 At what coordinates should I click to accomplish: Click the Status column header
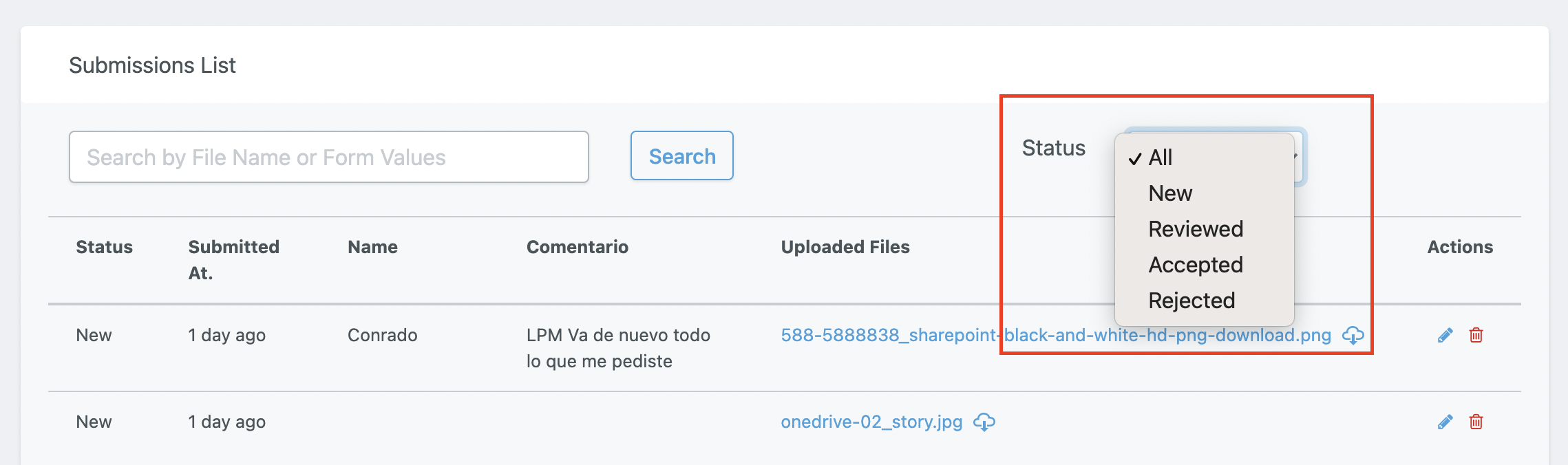pos(104,247)
